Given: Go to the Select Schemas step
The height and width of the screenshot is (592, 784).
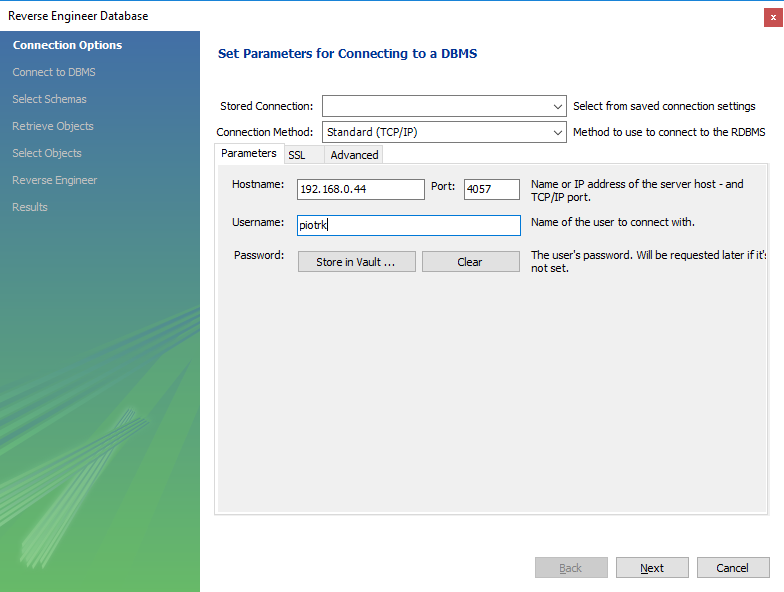Looking at the screenshot, I should pos(49,99).
